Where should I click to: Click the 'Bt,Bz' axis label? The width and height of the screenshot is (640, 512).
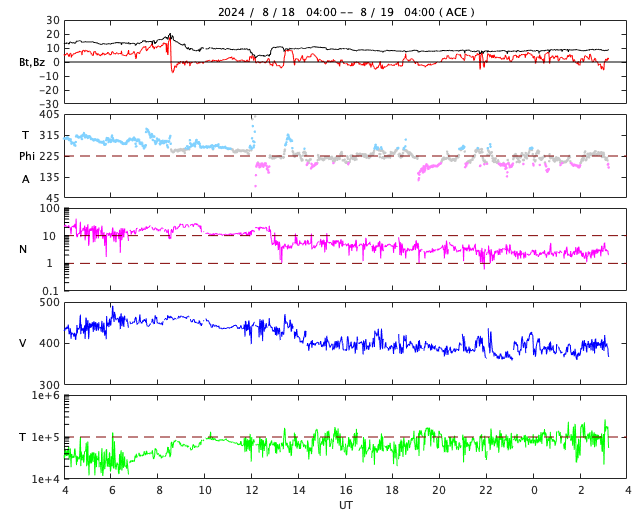[32, 62]
